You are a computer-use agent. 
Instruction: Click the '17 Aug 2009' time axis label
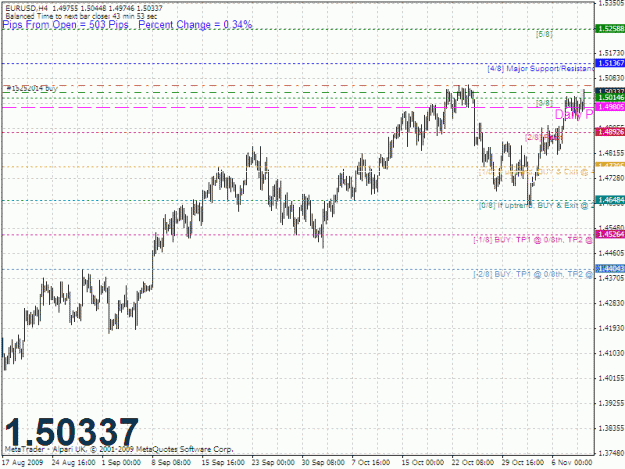tap(22, 463)
